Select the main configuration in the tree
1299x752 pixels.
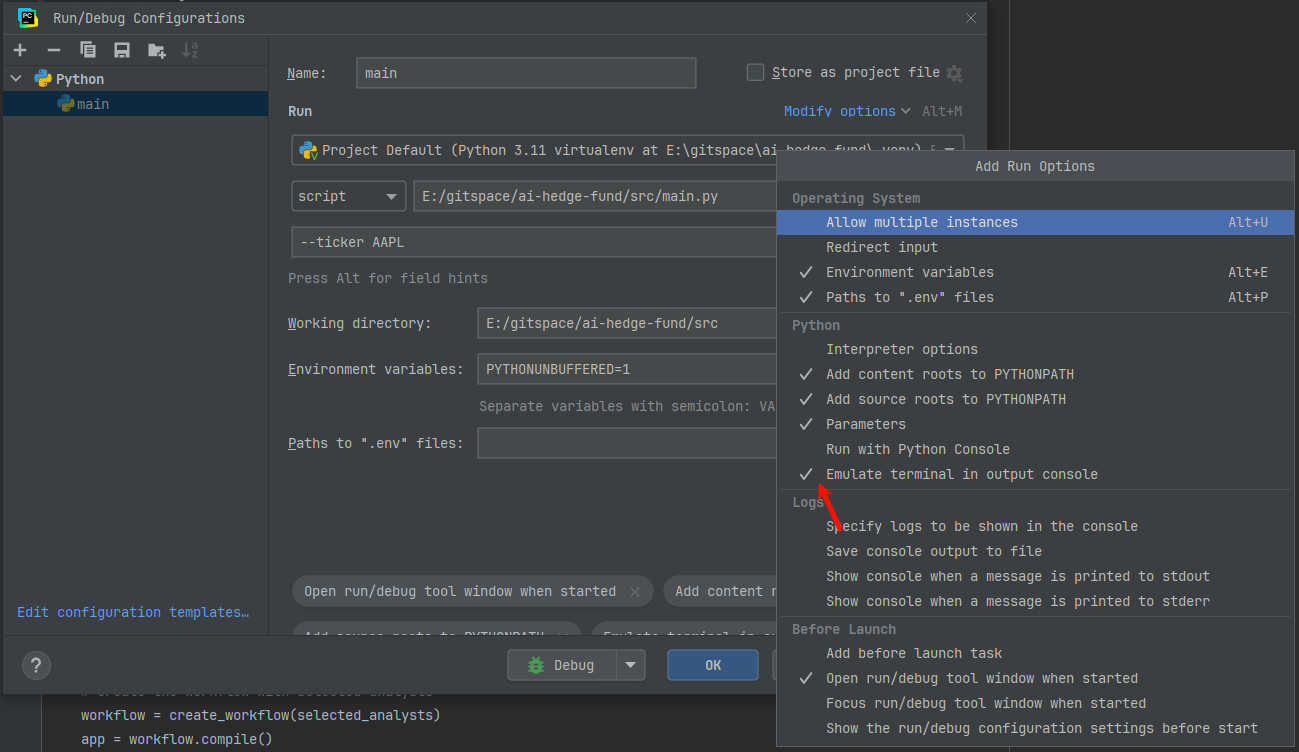[135, 104]
